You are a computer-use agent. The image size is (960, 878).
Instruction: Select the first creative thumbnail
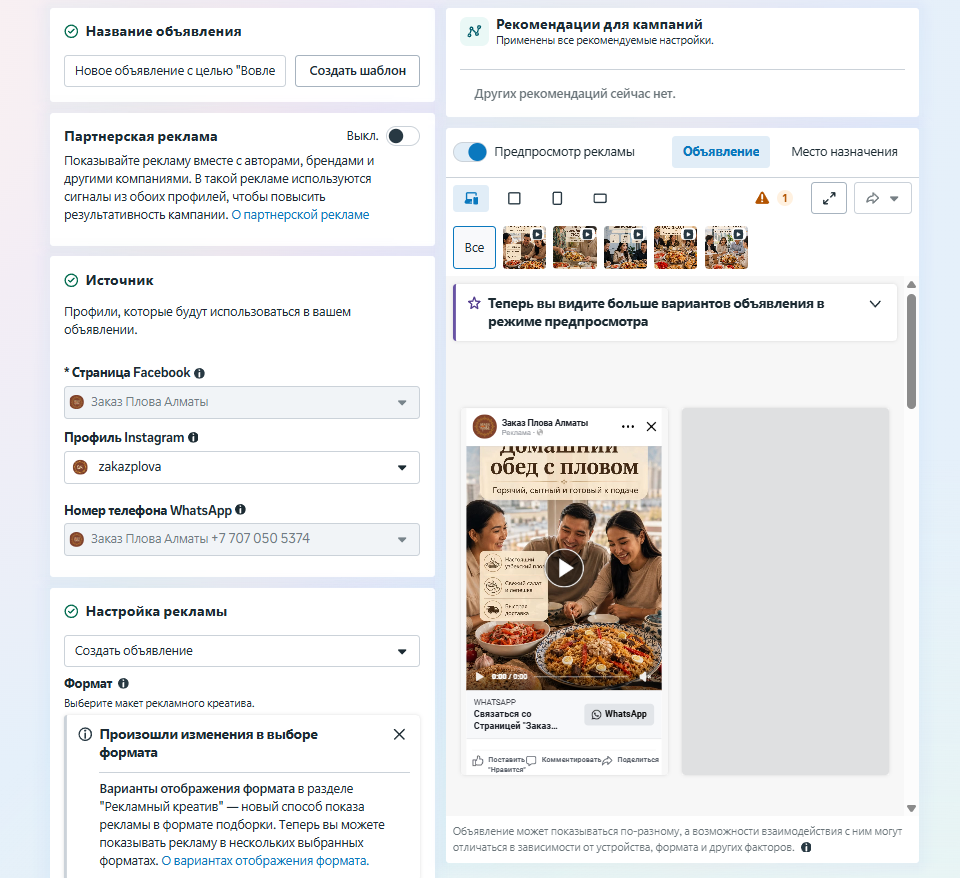[525, 247]
